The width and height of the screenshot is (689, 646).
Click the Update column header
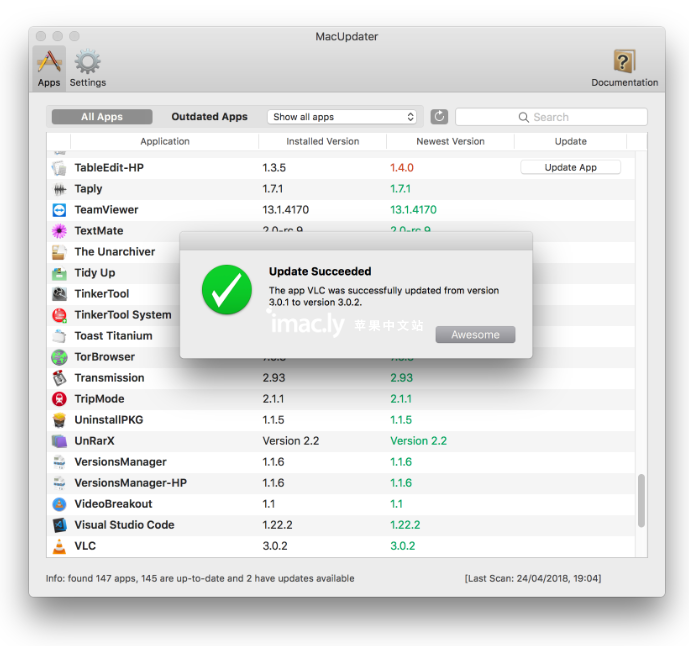coord(570,142)
